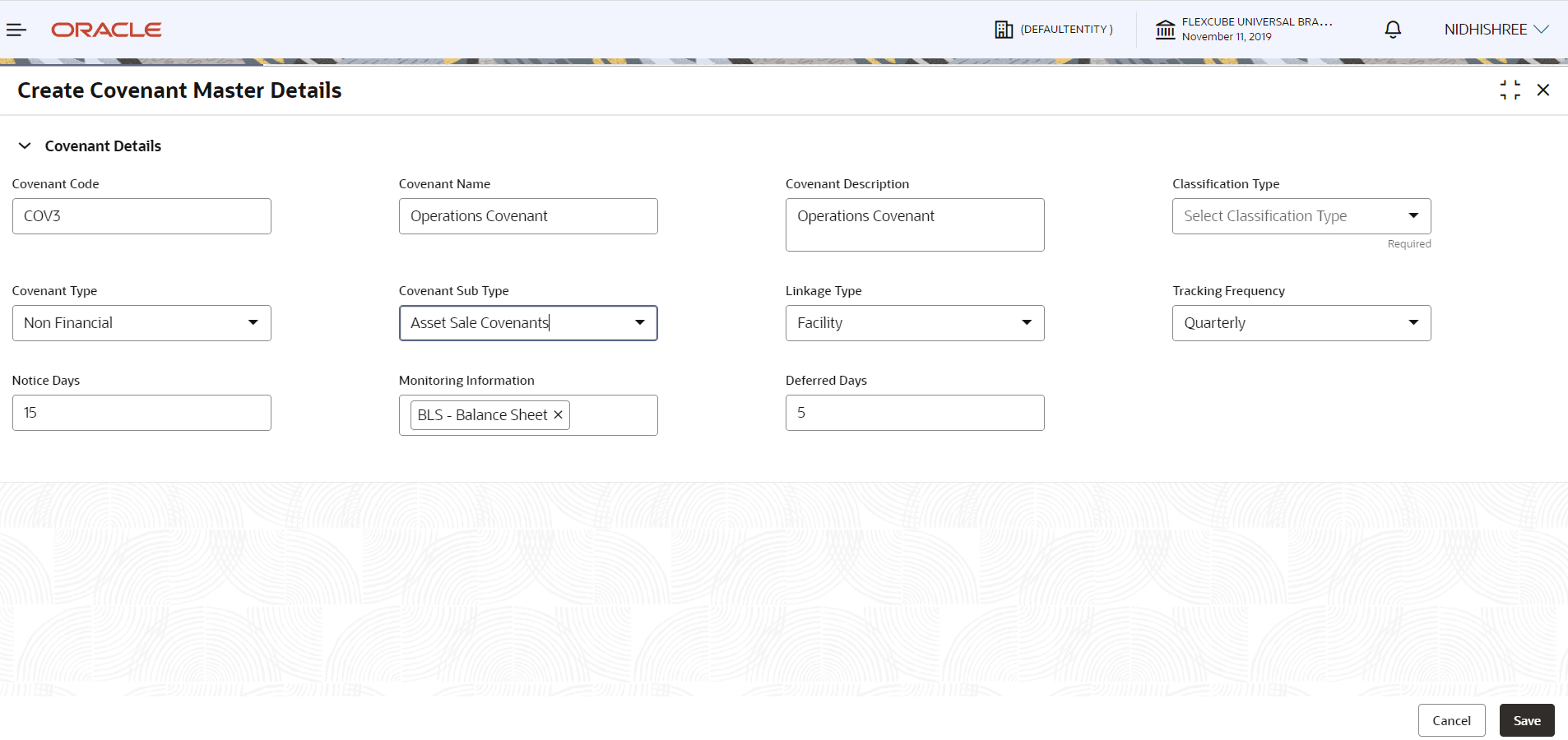The width and height of the screenshot is (1568, 740).
Task: Click the resize layout icon near close
Action: pos(1510,90)
